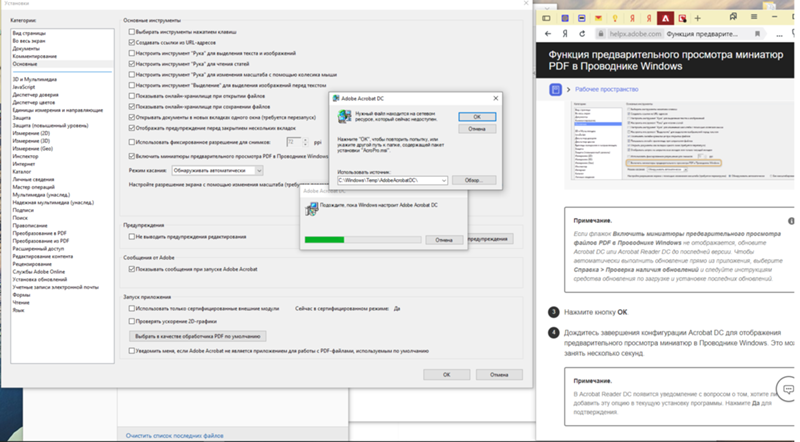
Task: Add a new browser tab with plus
Action: coord(697,18)
